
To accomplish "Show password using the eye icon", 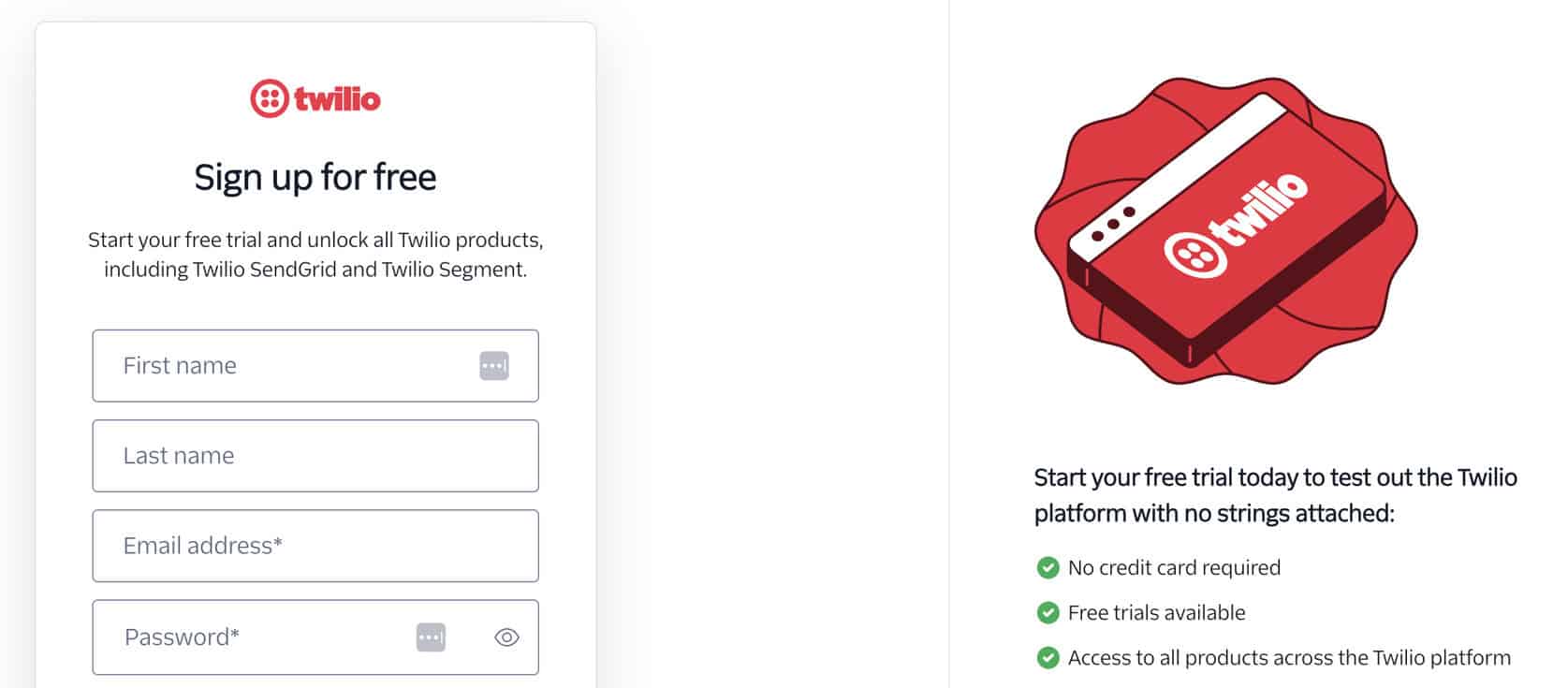I will click(506, 637).
